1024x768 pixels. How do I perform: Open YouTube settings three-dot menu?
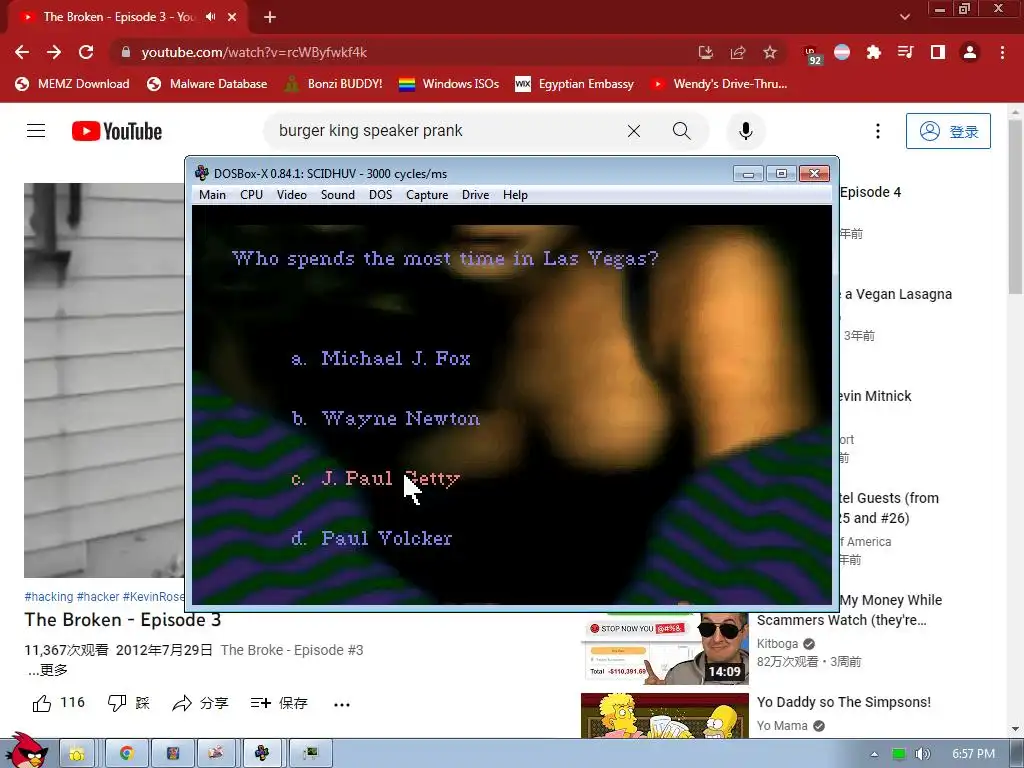(x=878, y=131)
